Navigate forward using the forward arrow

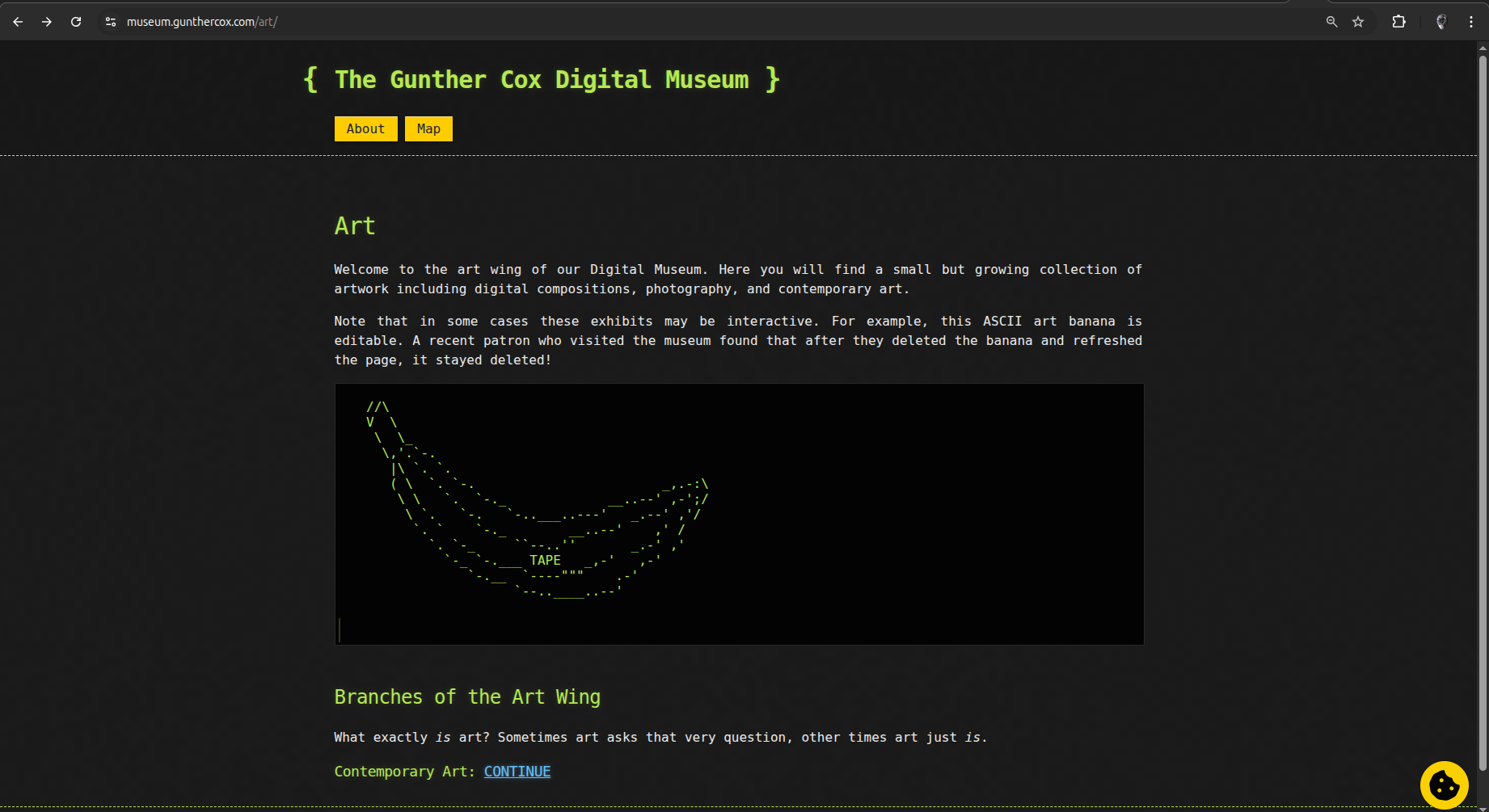46,22
